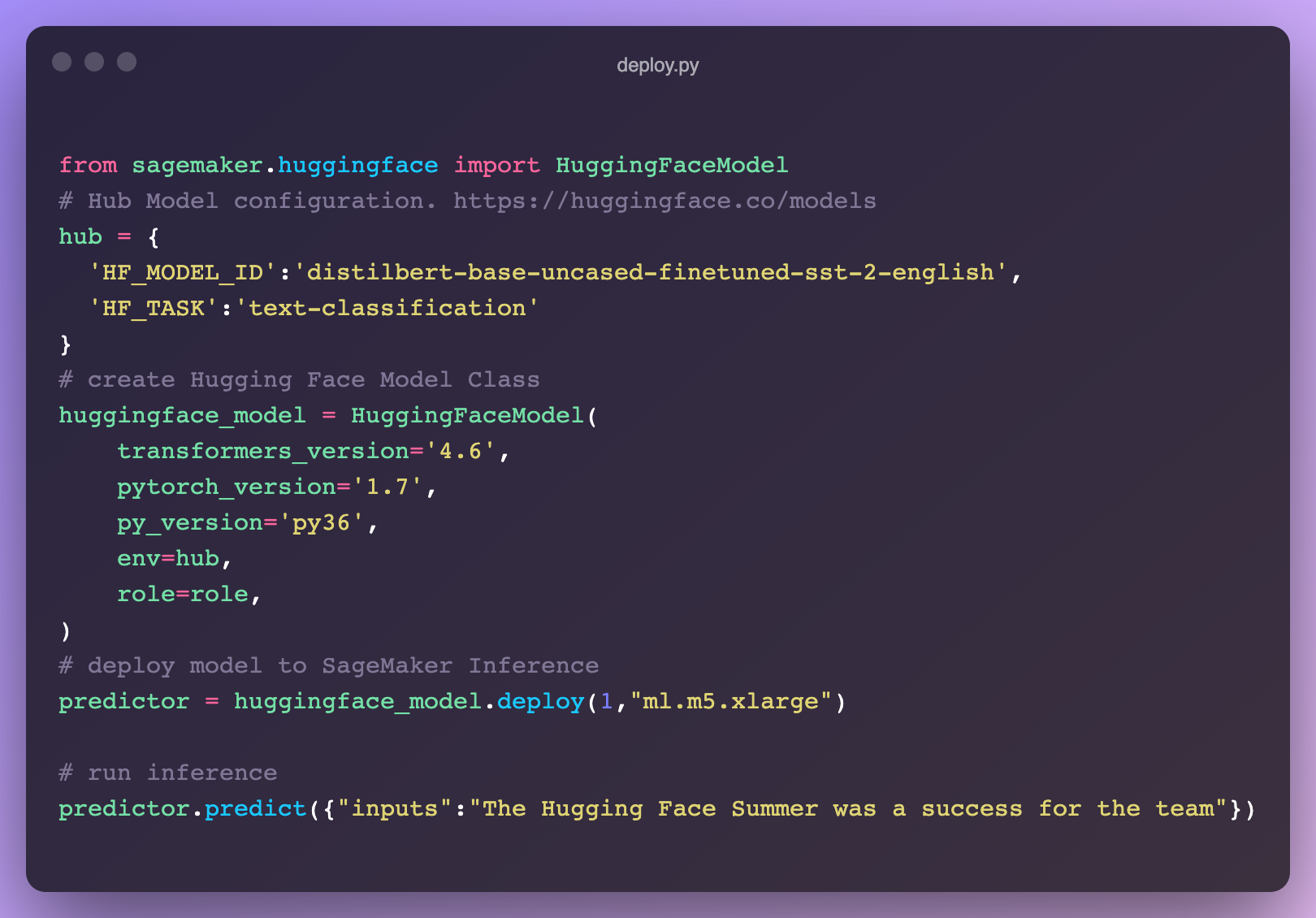Click the 'text-classification' string value

coord(387,308)
